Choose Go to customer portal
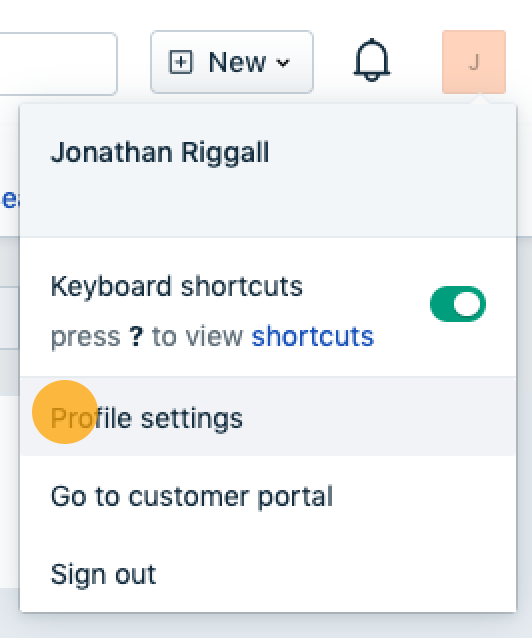This screenshot has height=638, width=532. [x=268, y=496]
